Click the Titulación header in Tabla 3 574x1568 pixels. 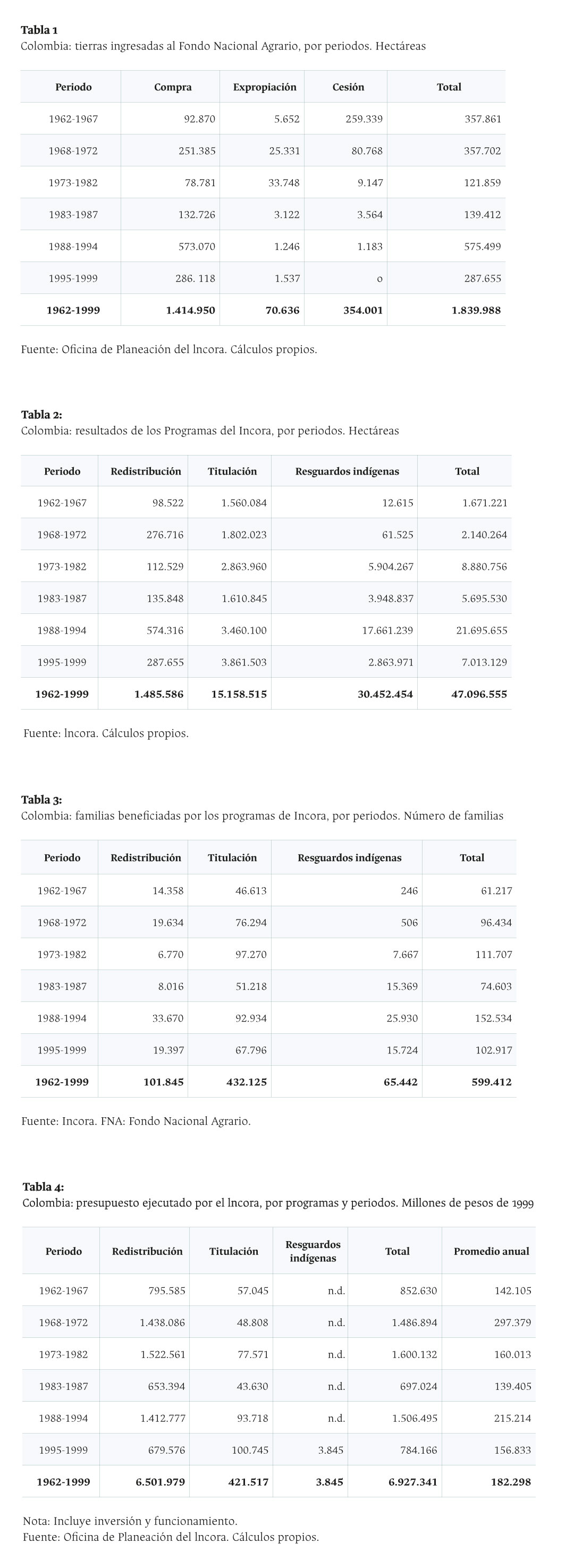point(232,858)
